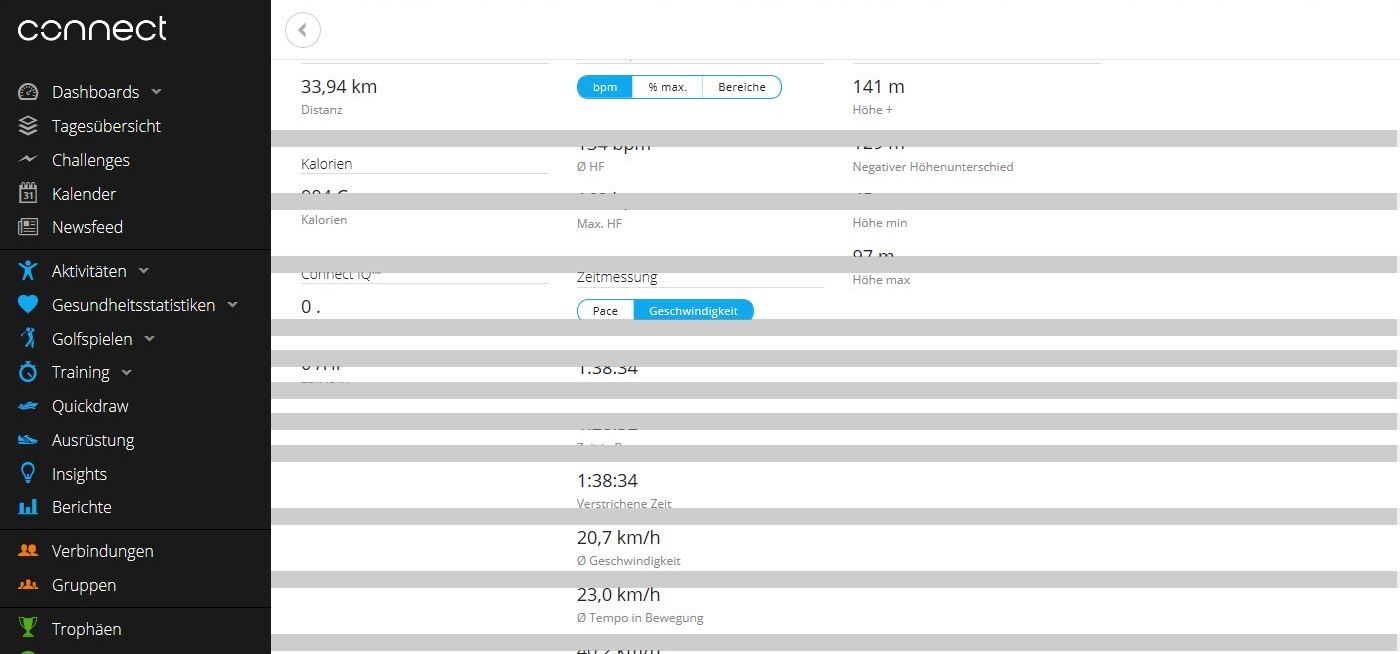1400x654 pixels.
Task: Select the Bereiche heart rate option
Action: pyautogui.click(x=741, y=87)
